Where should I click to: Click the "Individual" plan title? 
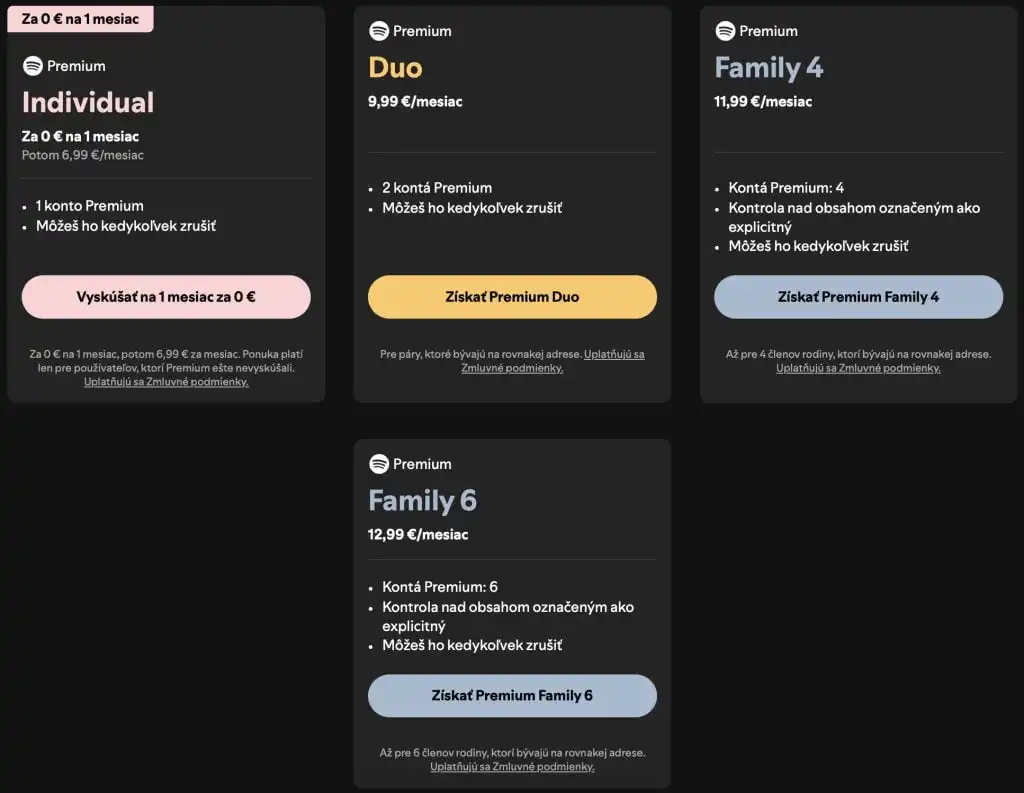tap(88, 102)
